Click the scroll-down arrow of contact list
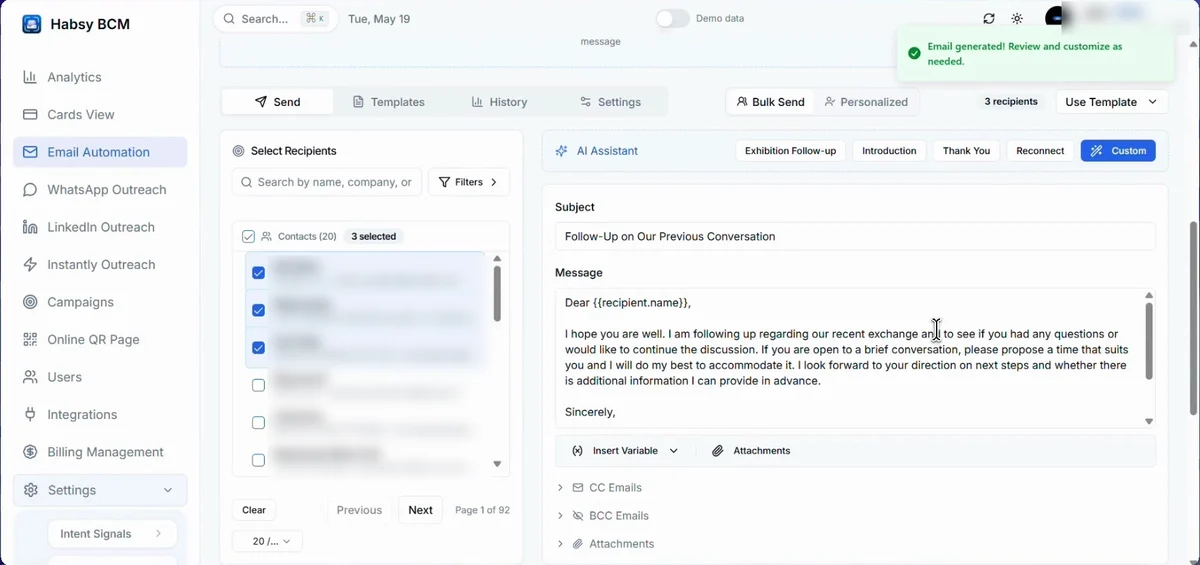 (497, 464)
